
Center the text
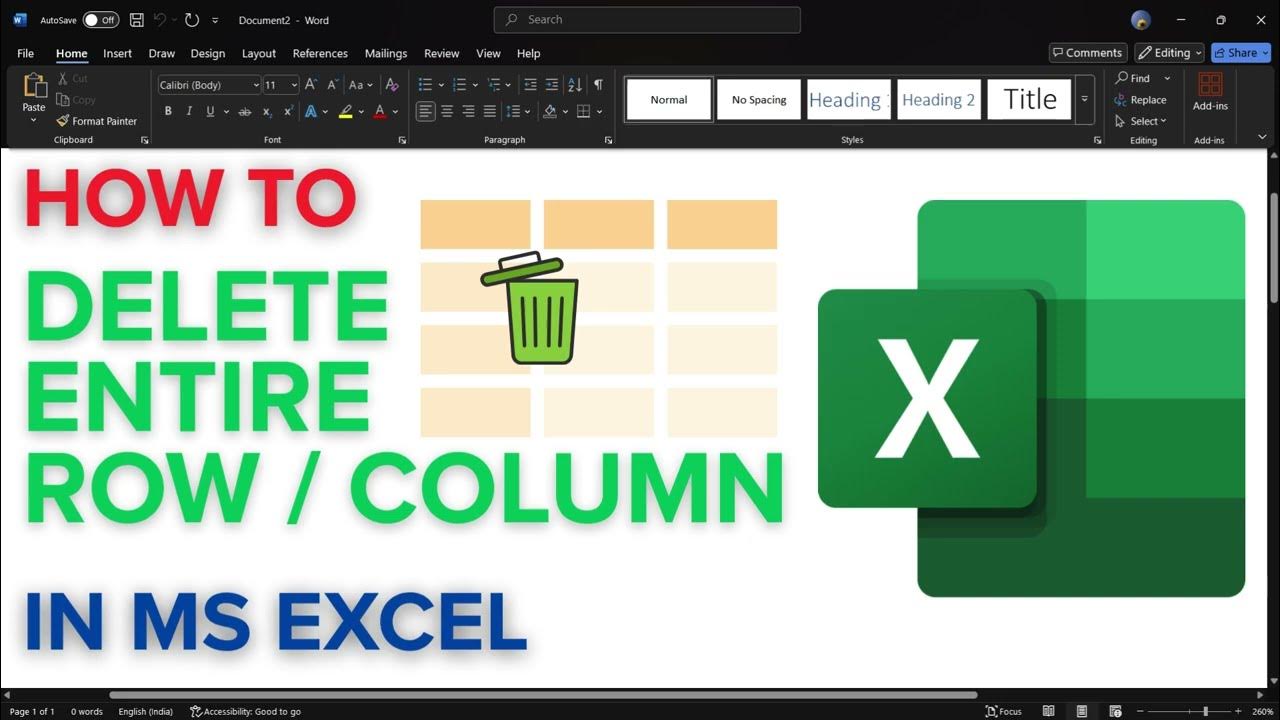click(447, 111)
